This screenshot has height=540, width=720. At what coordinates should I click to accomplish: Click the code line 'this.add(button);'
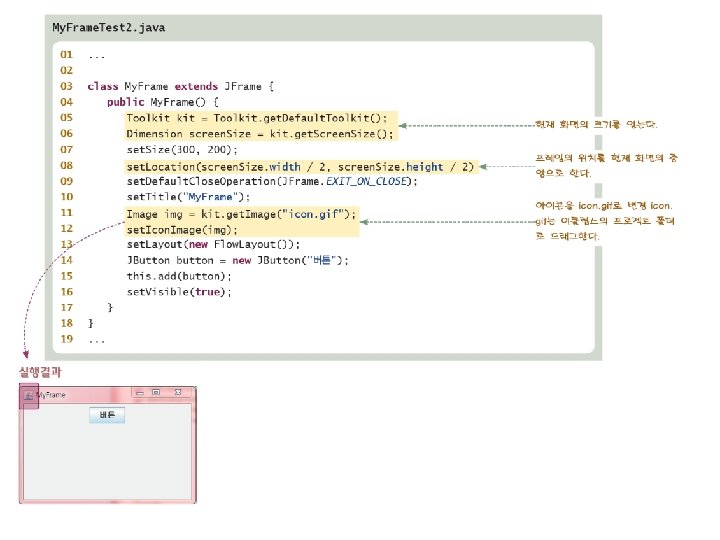(x=179, y=276)
